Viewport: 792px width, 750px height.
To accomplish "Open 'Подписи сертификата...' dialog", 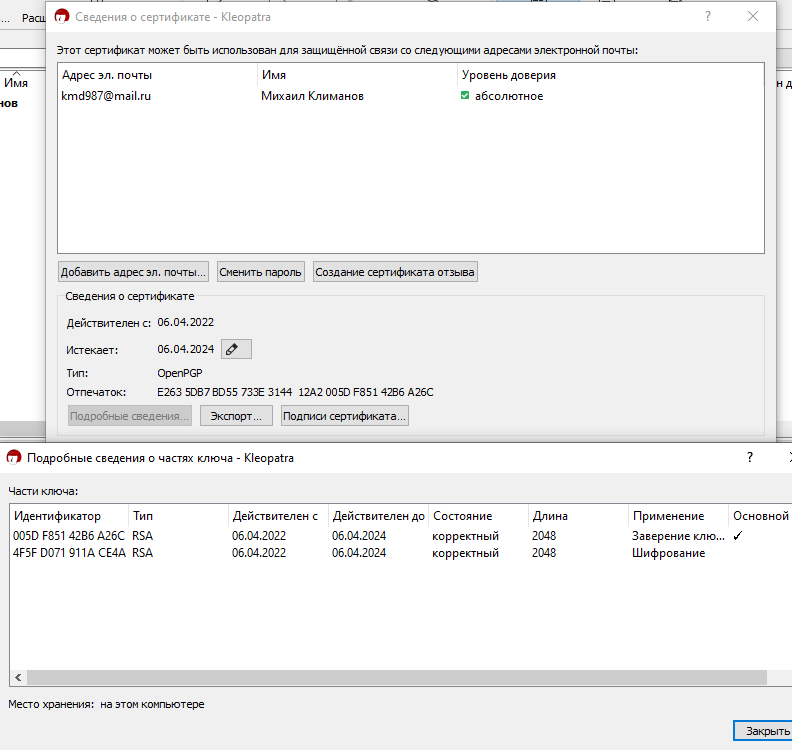I will [344, 416].
